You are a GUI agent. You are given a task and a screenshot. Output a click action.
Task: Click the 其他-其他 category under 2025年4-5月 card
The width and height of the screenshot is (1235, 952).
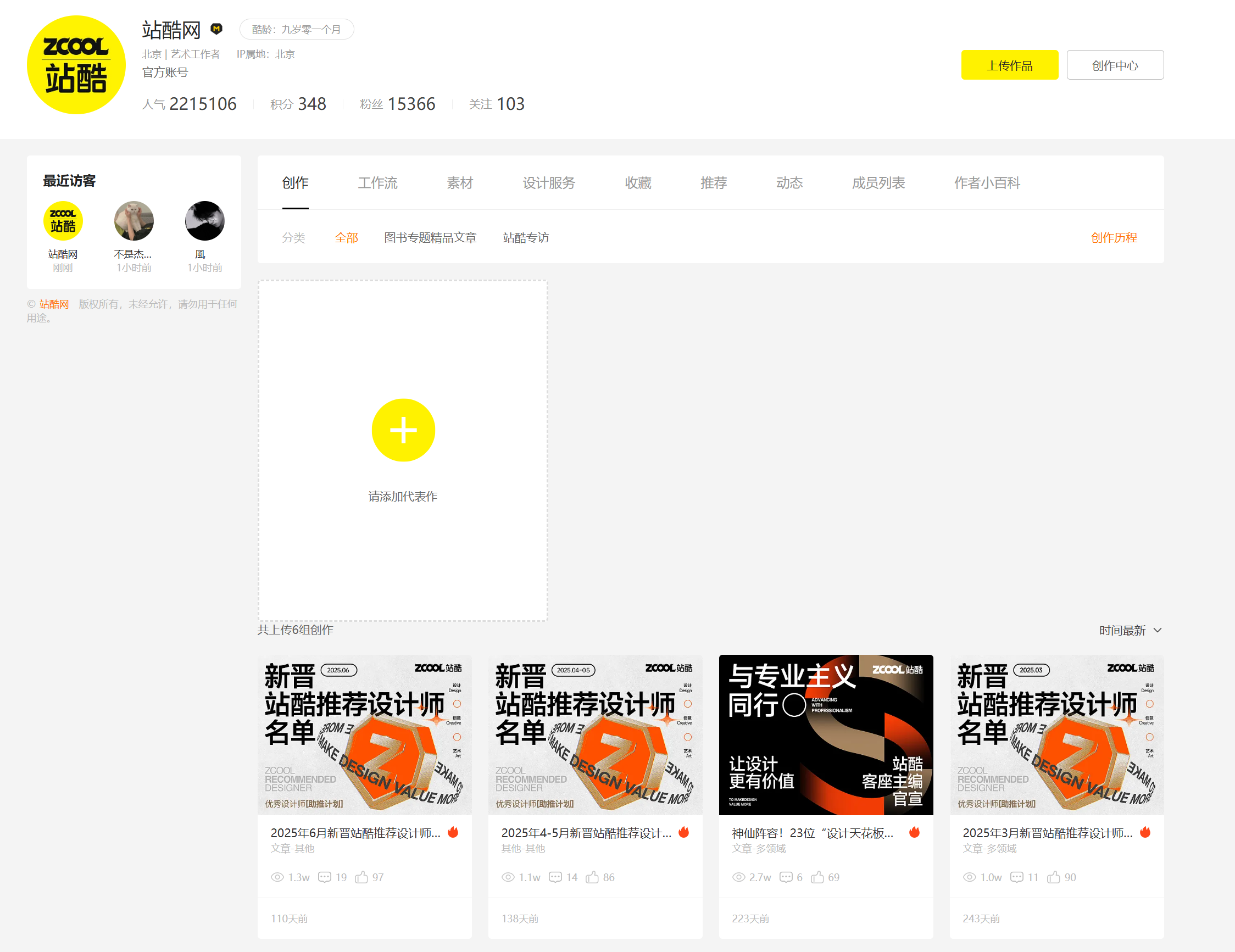pyautogui.click(x=523, y=848)
